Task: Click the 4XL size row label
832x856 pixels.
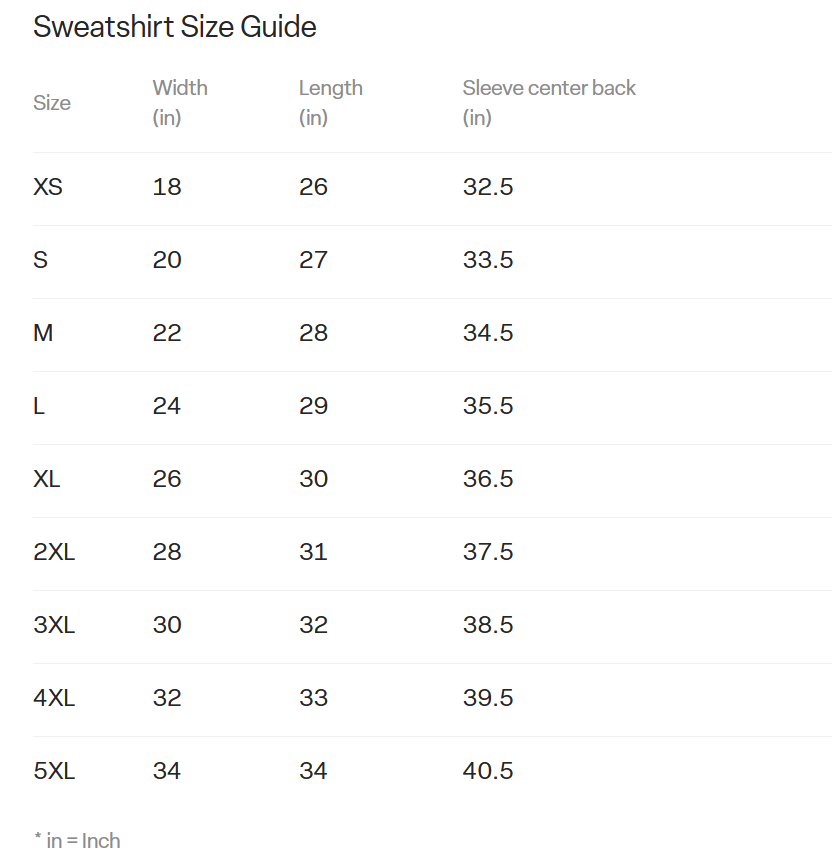Action: pos(54,698)
